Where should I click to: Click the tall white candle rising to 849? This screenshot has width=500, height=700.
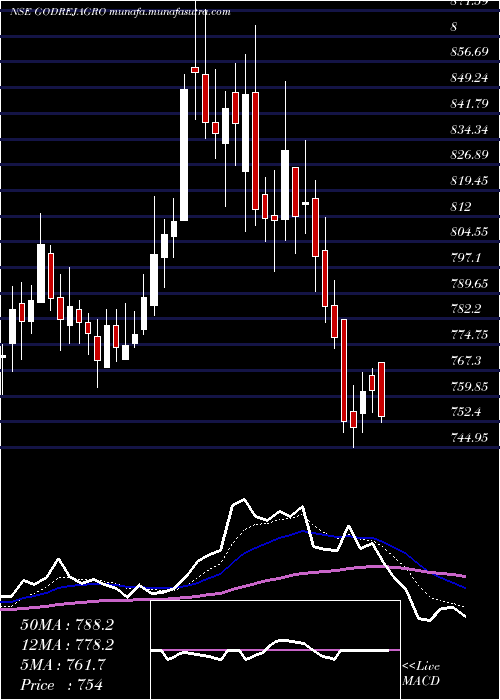184,154
